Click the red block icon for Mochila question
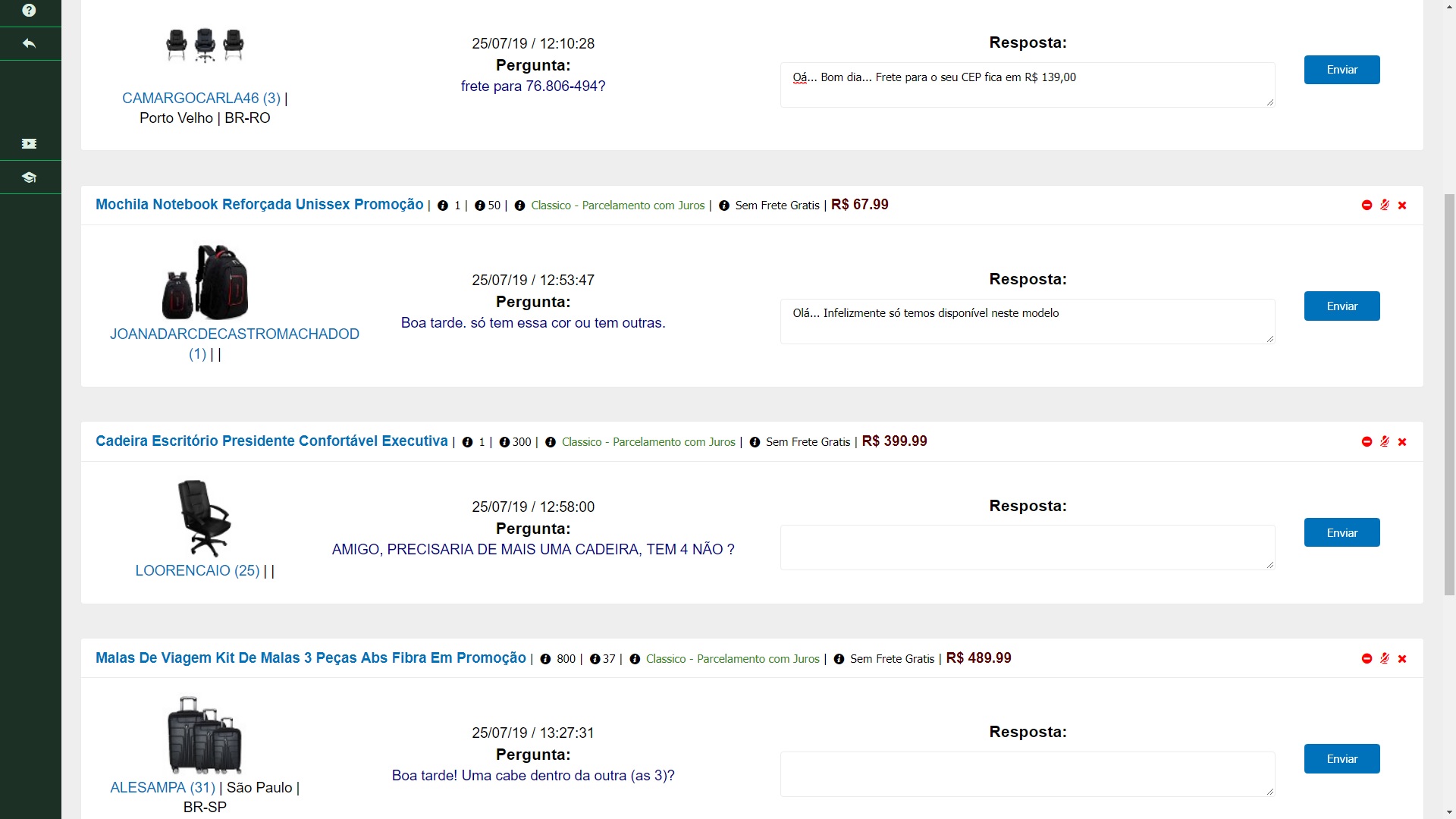The image size is (1456, 819). tap(1367, 205)
